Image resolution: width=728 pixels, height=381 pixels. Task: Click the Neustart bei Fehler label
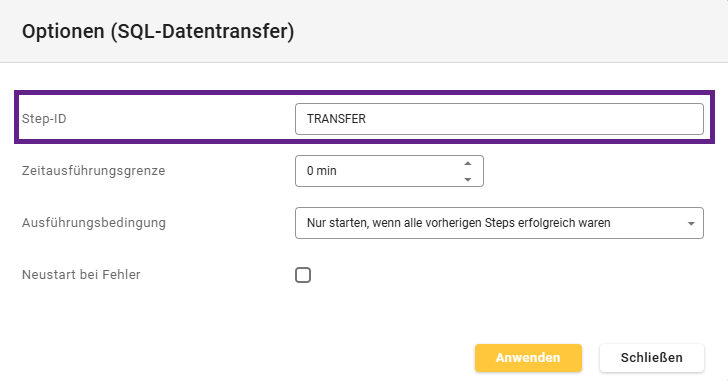81,275
